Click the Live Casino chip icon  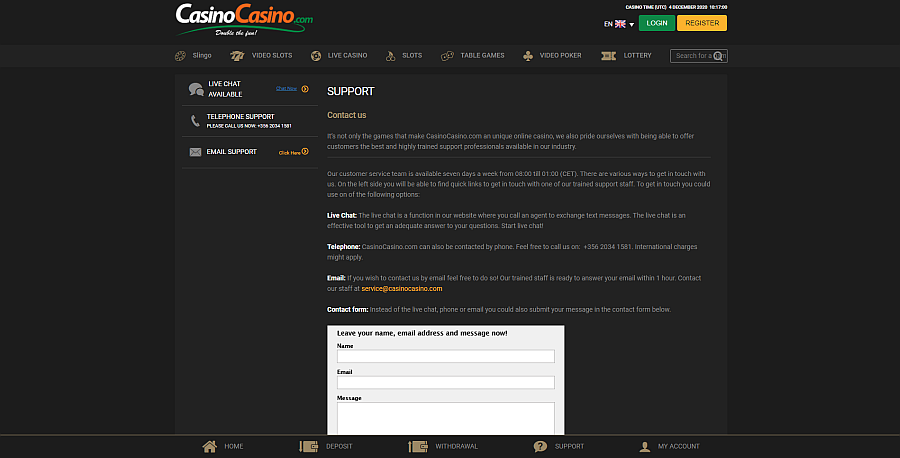(316, 56)
